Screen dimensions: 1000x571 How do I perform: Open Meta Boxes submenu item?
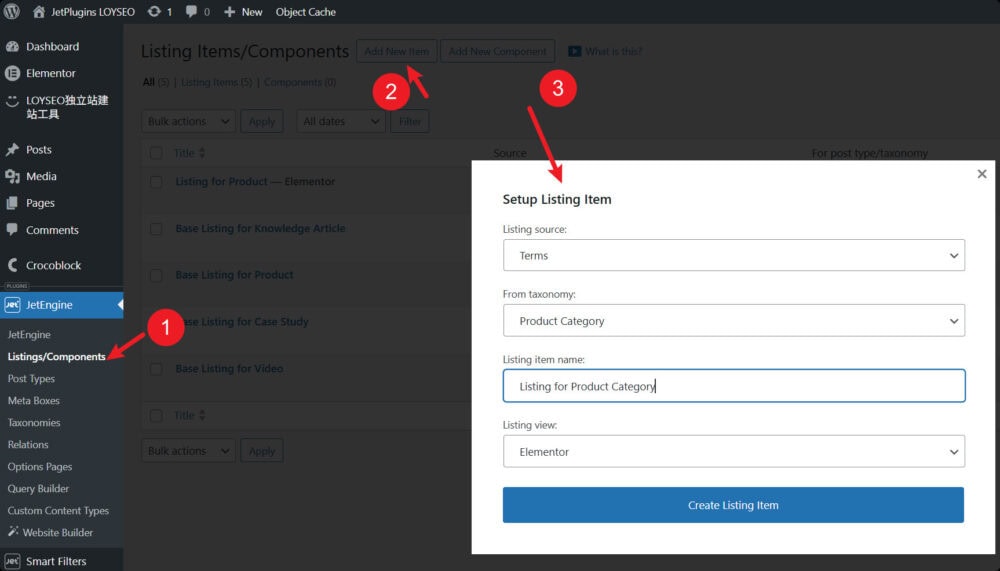33,400
